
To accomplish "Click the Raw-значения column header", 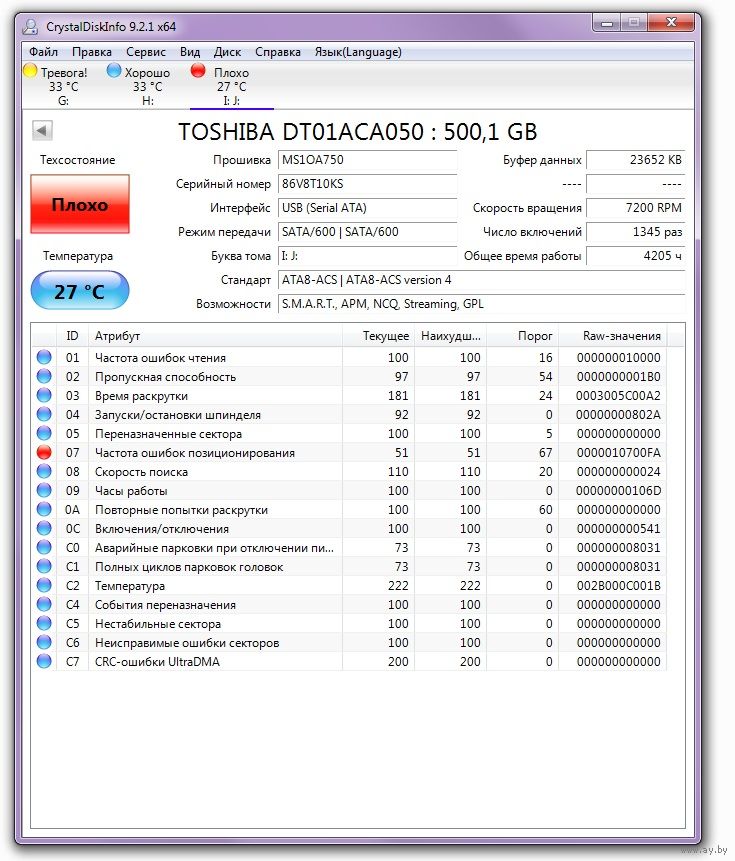I will [x=613, y=336].
